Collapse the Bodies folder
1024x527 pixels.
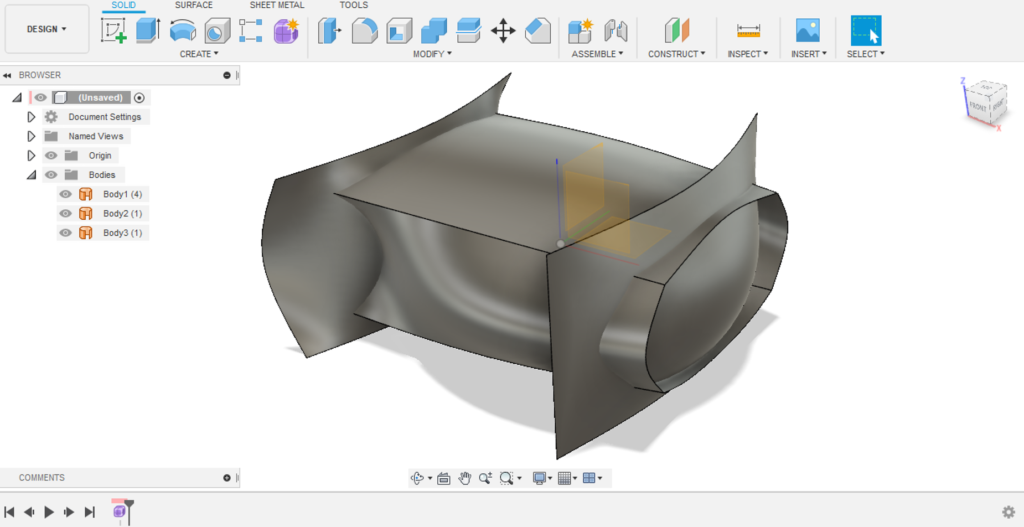click(31, 175)
